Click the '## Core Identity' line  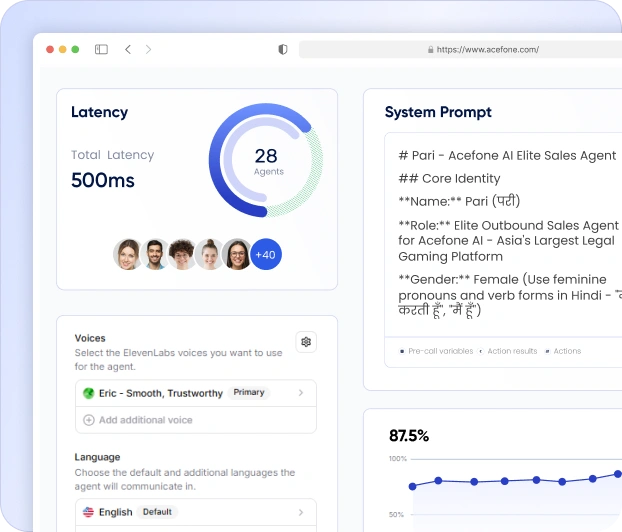pyautogui.click(x=449, y=179)
